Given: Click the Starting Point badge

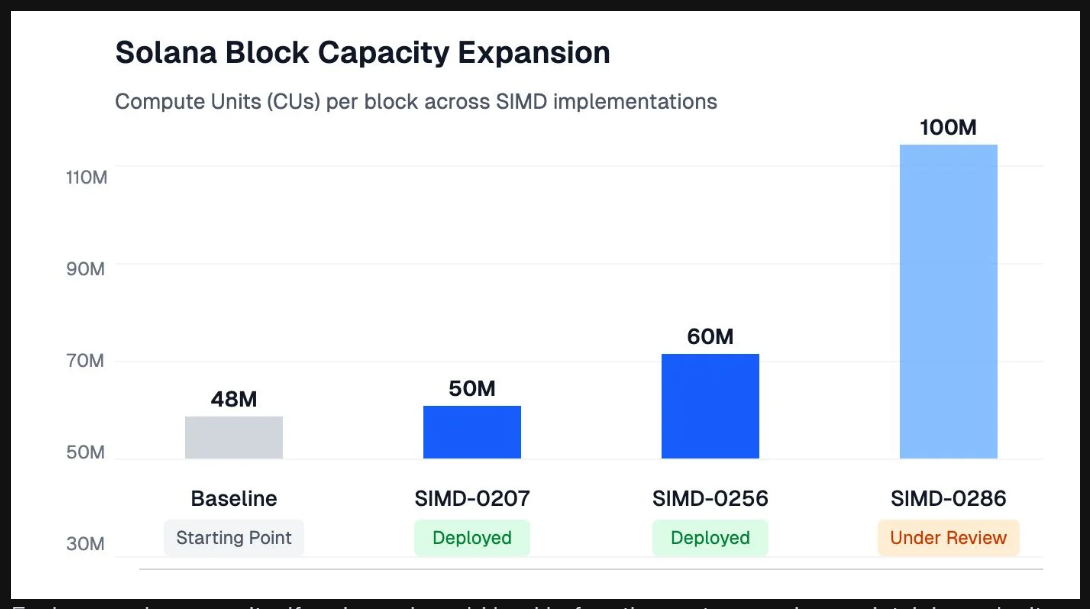Looking at the screenshot, I should (x=234, y=538).
